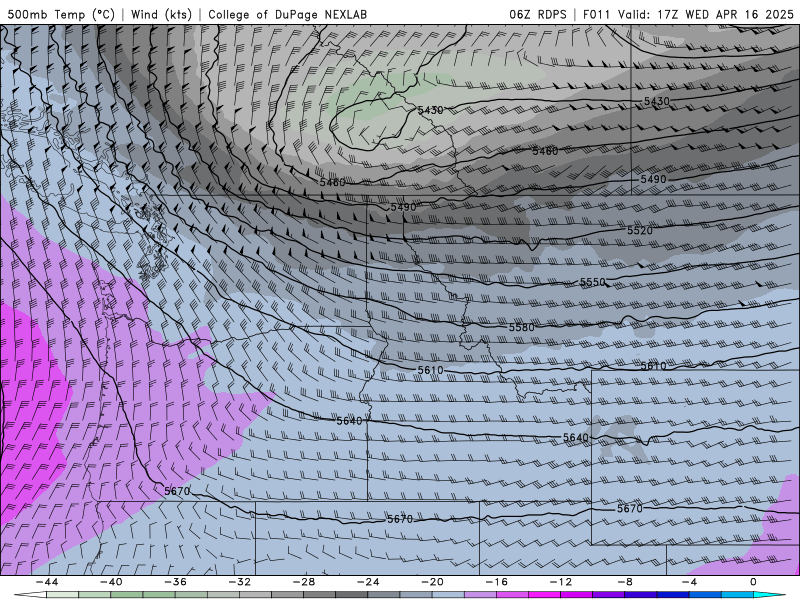800x600 pixels.
Task: Select the -44 value on temperature scale
Action: tap(46, 582)
